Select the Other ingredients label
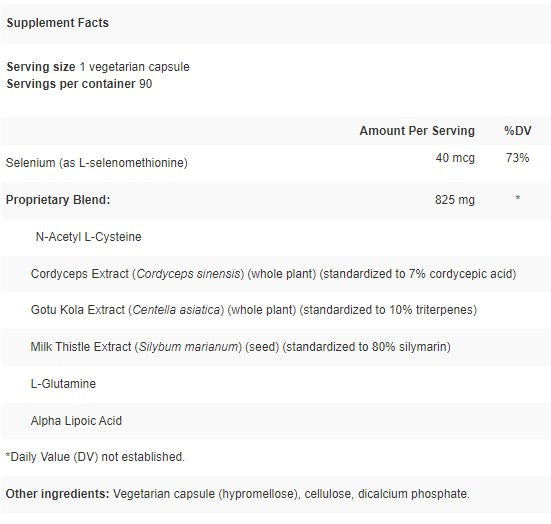Screen dimensions: 551x524 tap(58, 494)
